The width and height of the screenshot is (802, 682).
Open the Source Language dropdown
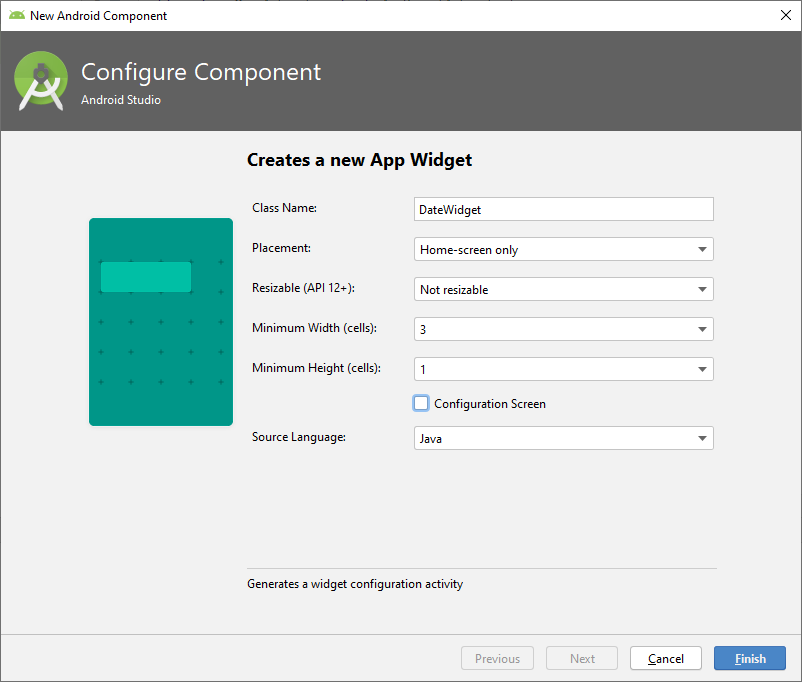tap(563, 438)
